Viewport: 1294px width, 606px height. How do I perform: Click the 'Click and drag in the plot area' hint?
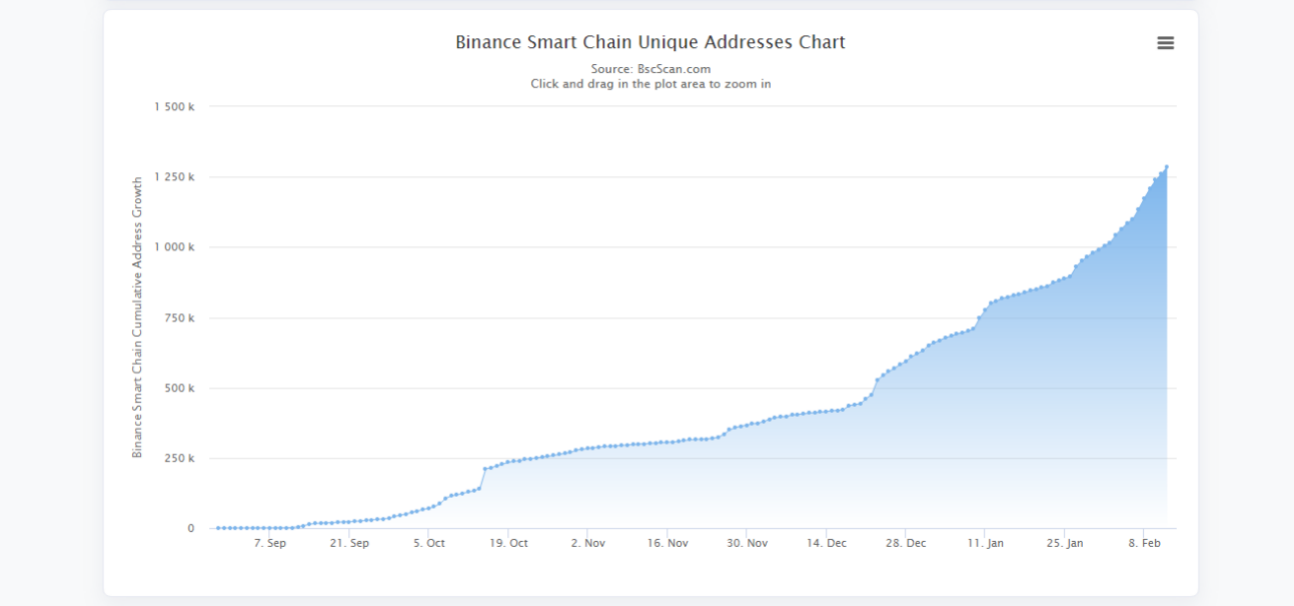tap(650, 84)
